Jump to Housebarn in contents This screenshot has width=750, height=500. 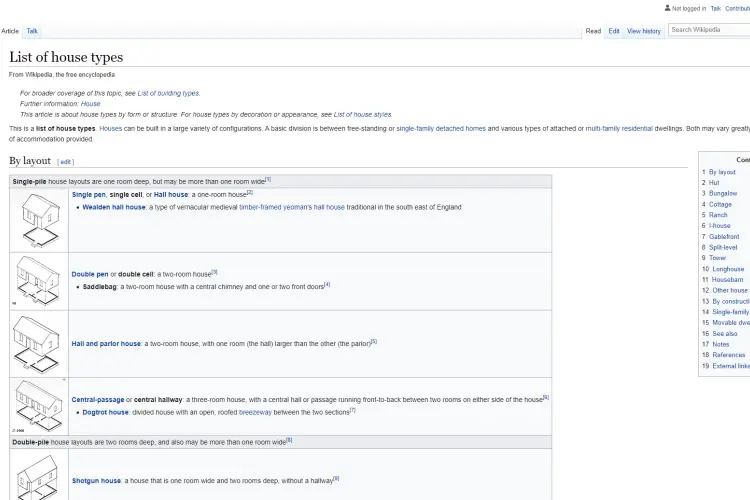click(x=728, y=279)
